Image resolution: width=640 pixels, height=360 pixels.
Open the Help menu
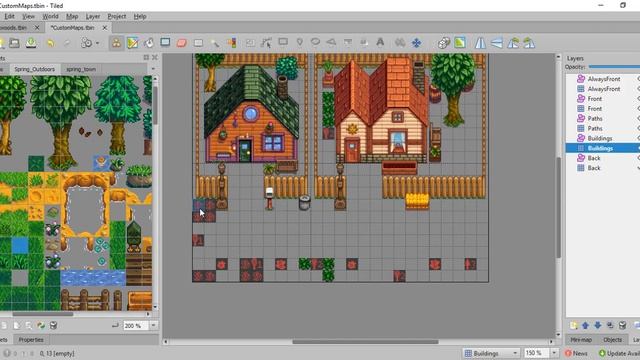pyautogui.click(x=140, y=16)
